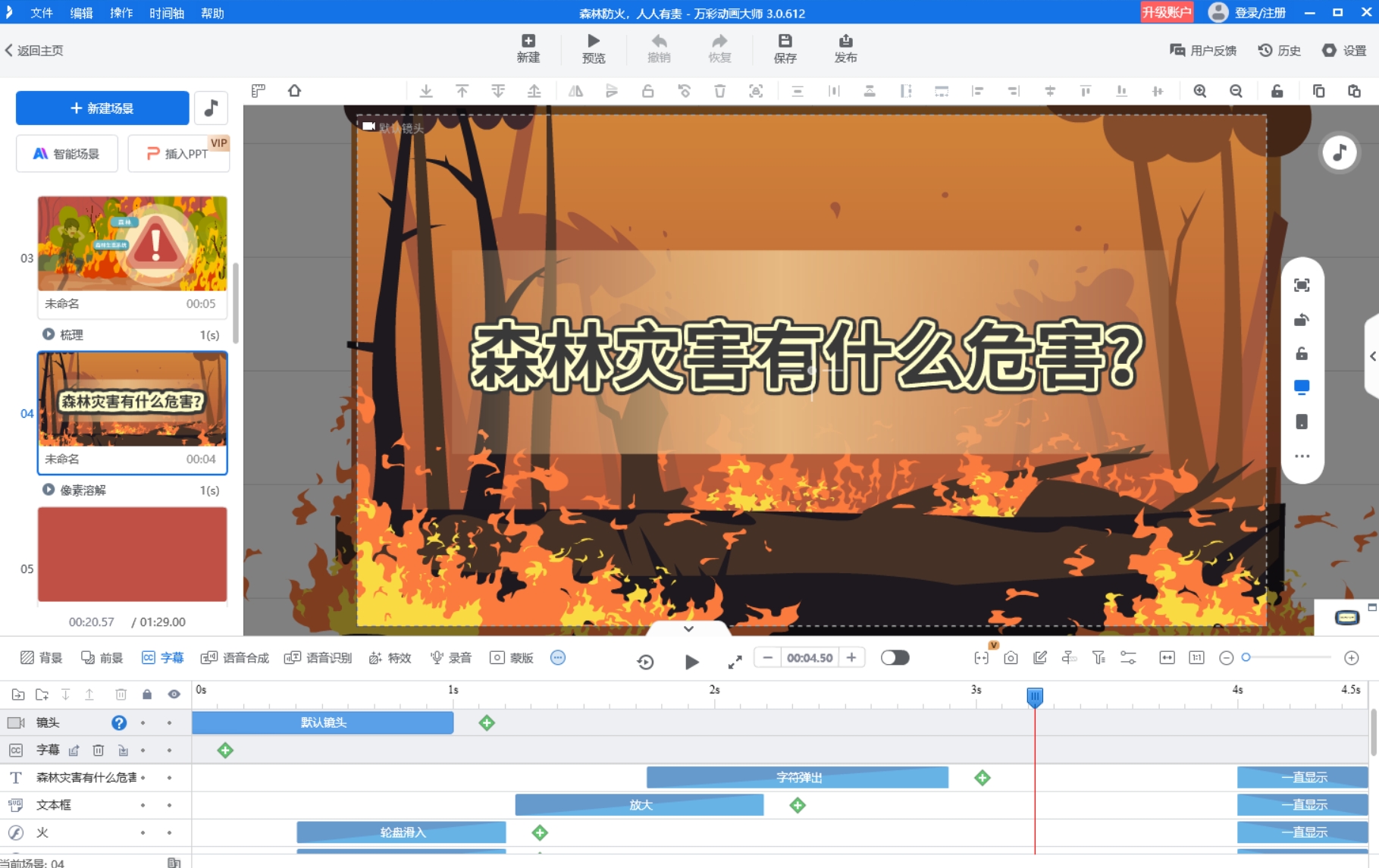Click the delete trash icon in canvas toolbar
This screenshot has height=868, width=1379.
click(720, 91)
